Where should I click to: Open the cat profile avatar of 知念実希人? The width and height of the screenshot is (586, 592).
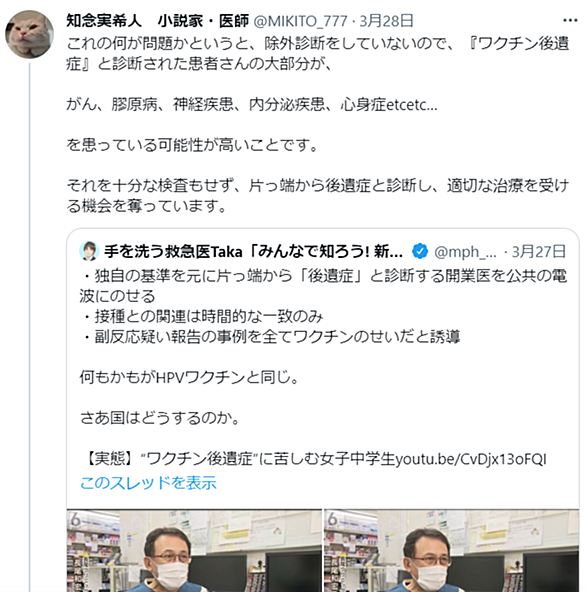click(29, 34)
